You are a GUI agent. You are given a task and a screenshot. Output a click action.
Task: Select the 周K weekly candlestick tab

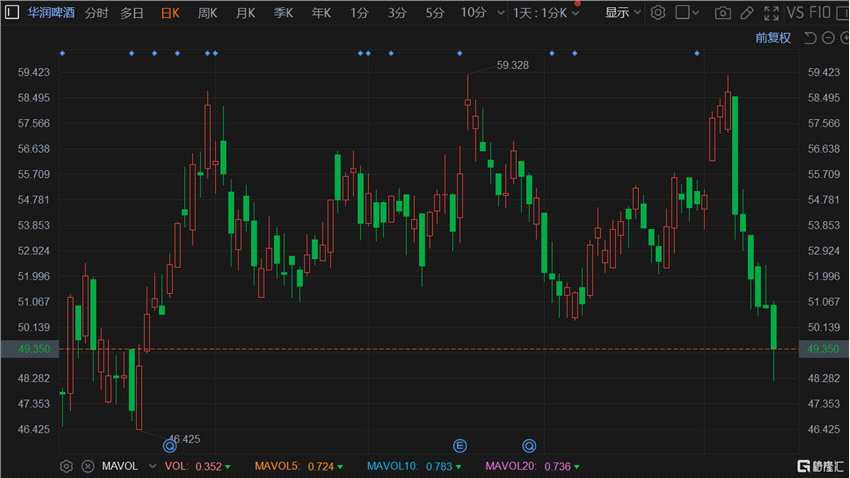(x=208, y=13)
